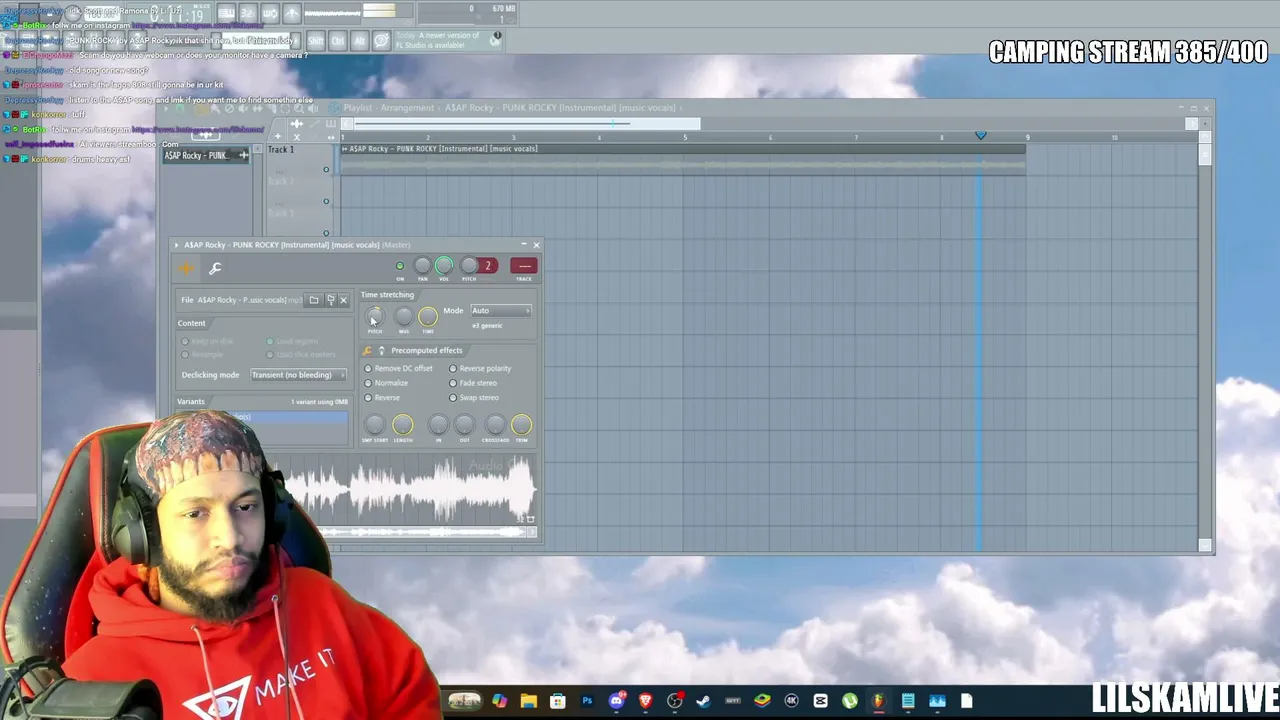Open 4K Video Downloader from the taskbar
1280x720 pixels.
point(791,701)
